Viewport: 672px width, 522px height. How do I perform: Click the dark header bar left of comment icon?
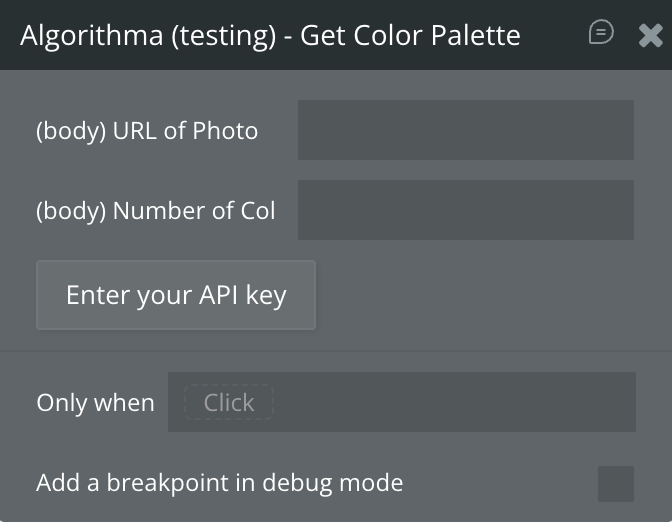(x=555, y=36)
